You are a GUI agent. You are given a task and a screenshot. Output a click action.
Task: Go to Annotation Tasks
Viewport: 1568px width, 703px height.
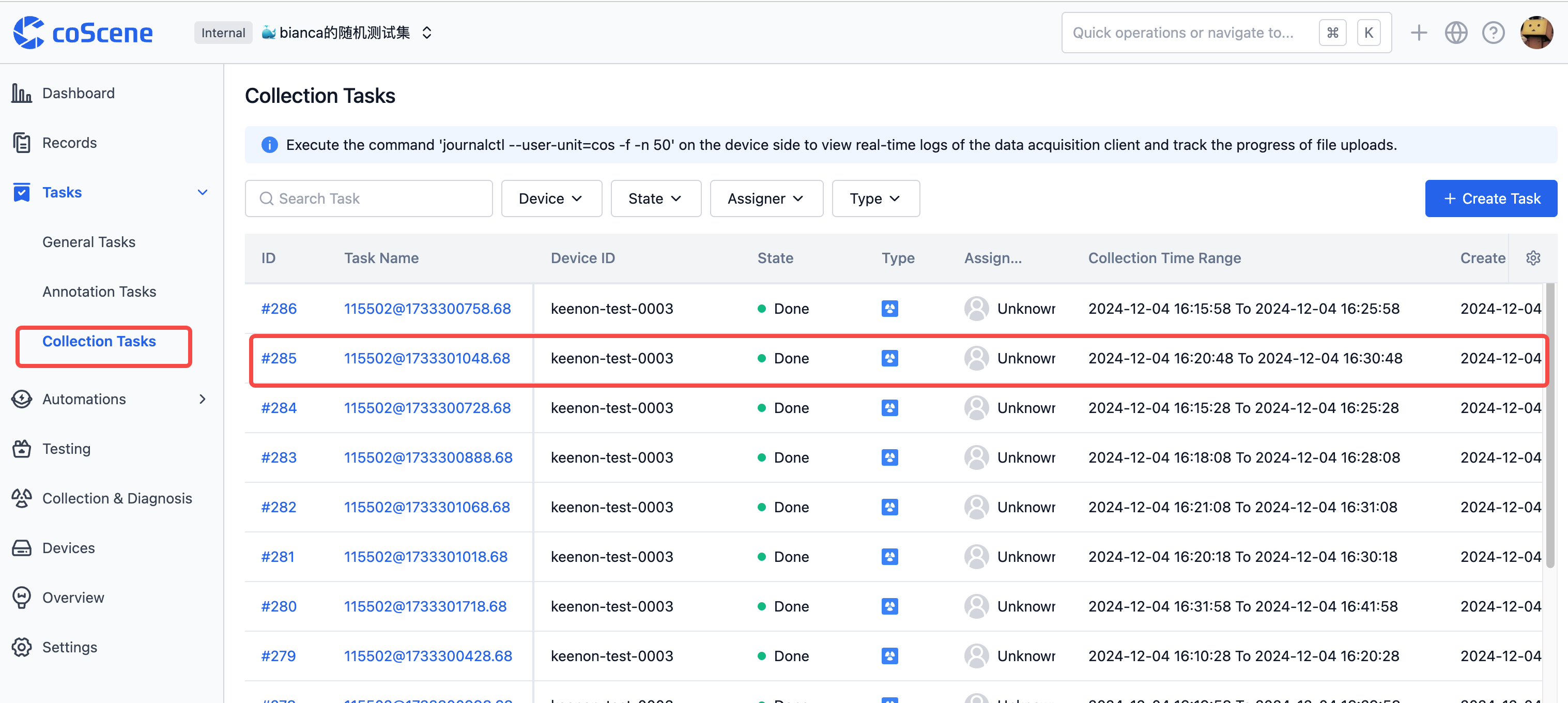(x=99, y=292)
